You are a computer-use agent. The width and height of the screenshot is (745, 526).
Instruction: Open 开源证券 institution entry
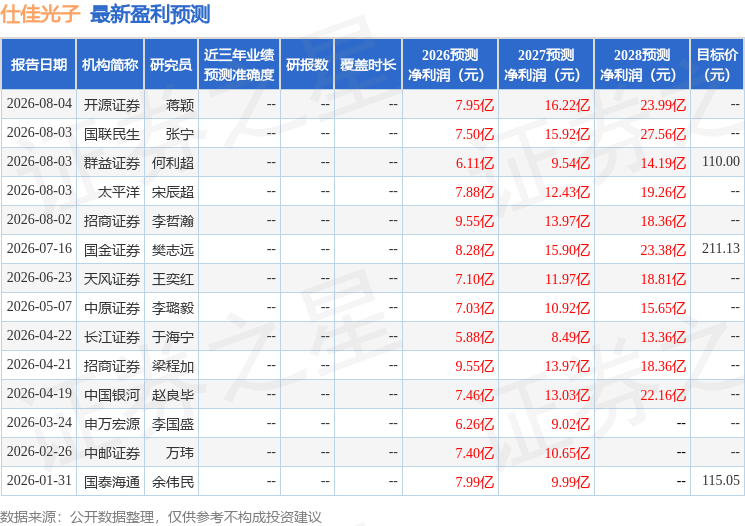pyautogui.click(x=112, y=105)
